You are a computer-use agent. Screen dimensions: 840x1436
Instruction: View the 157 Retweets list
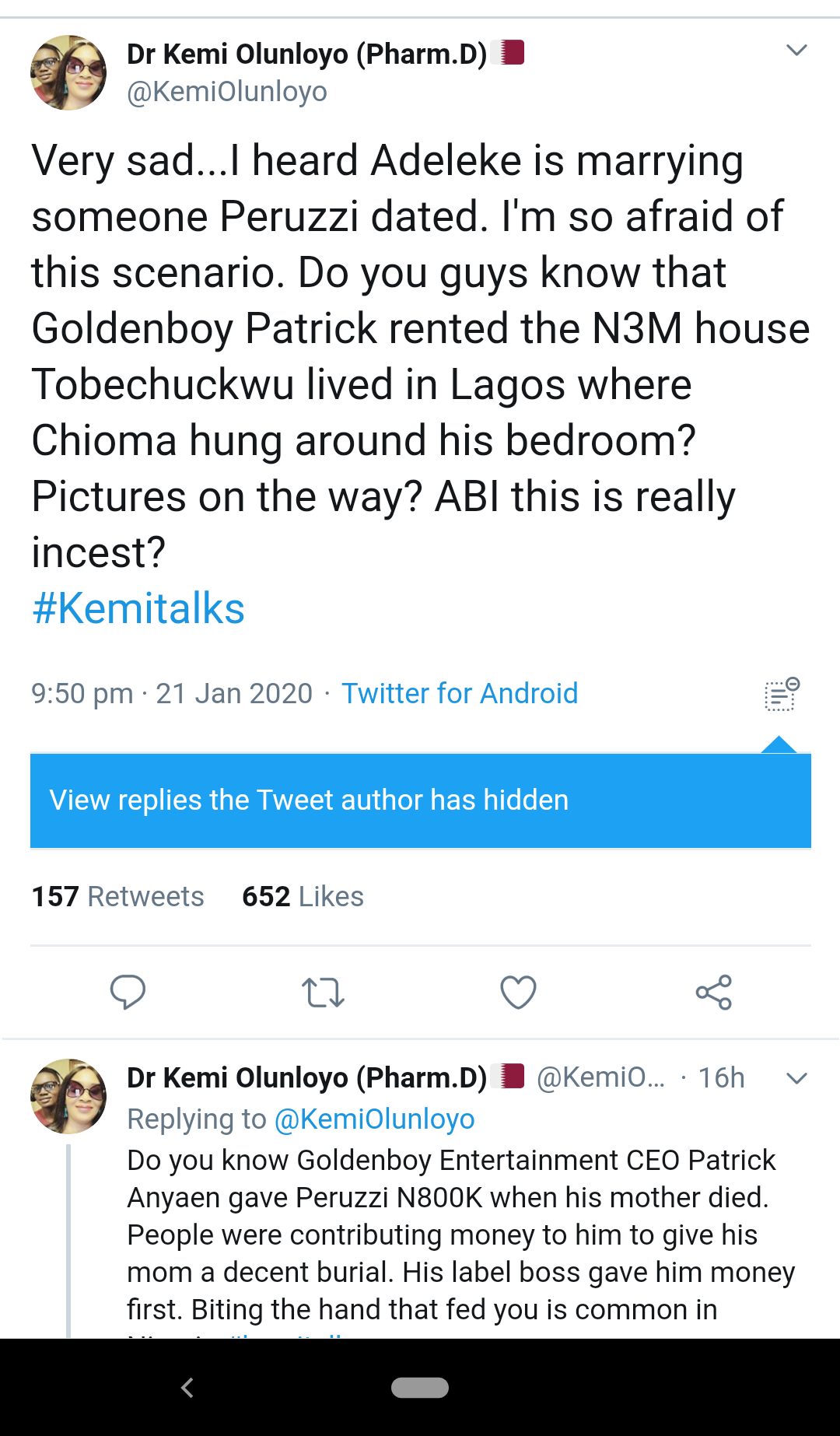(117, 897)
